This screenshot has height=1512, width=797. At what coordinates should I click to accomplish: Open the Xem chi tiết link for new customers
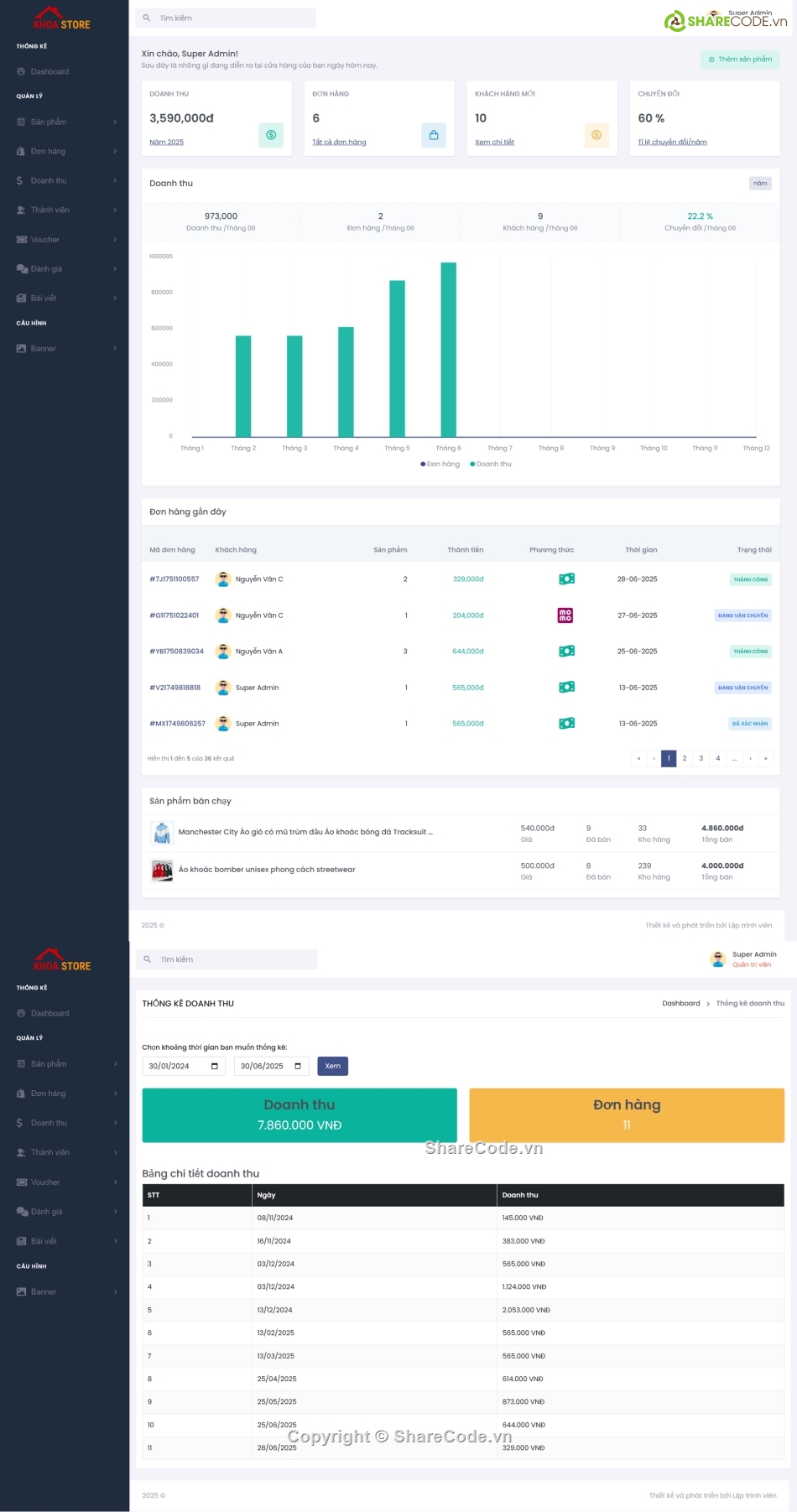494,143
